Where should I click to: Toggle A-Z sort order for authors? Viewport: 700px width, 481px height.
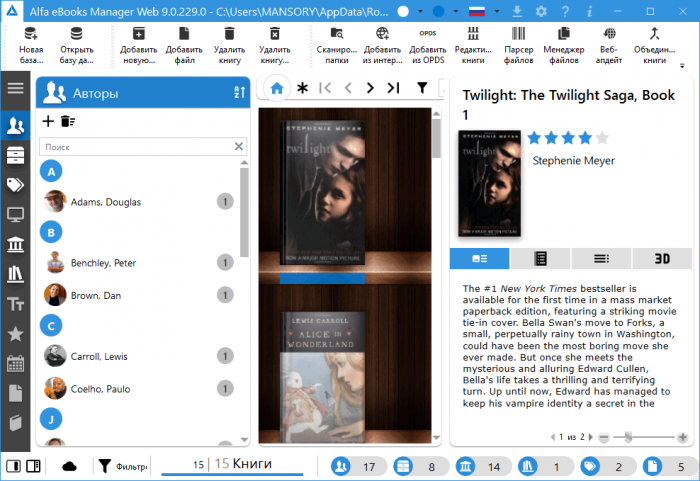click(238, 93)
